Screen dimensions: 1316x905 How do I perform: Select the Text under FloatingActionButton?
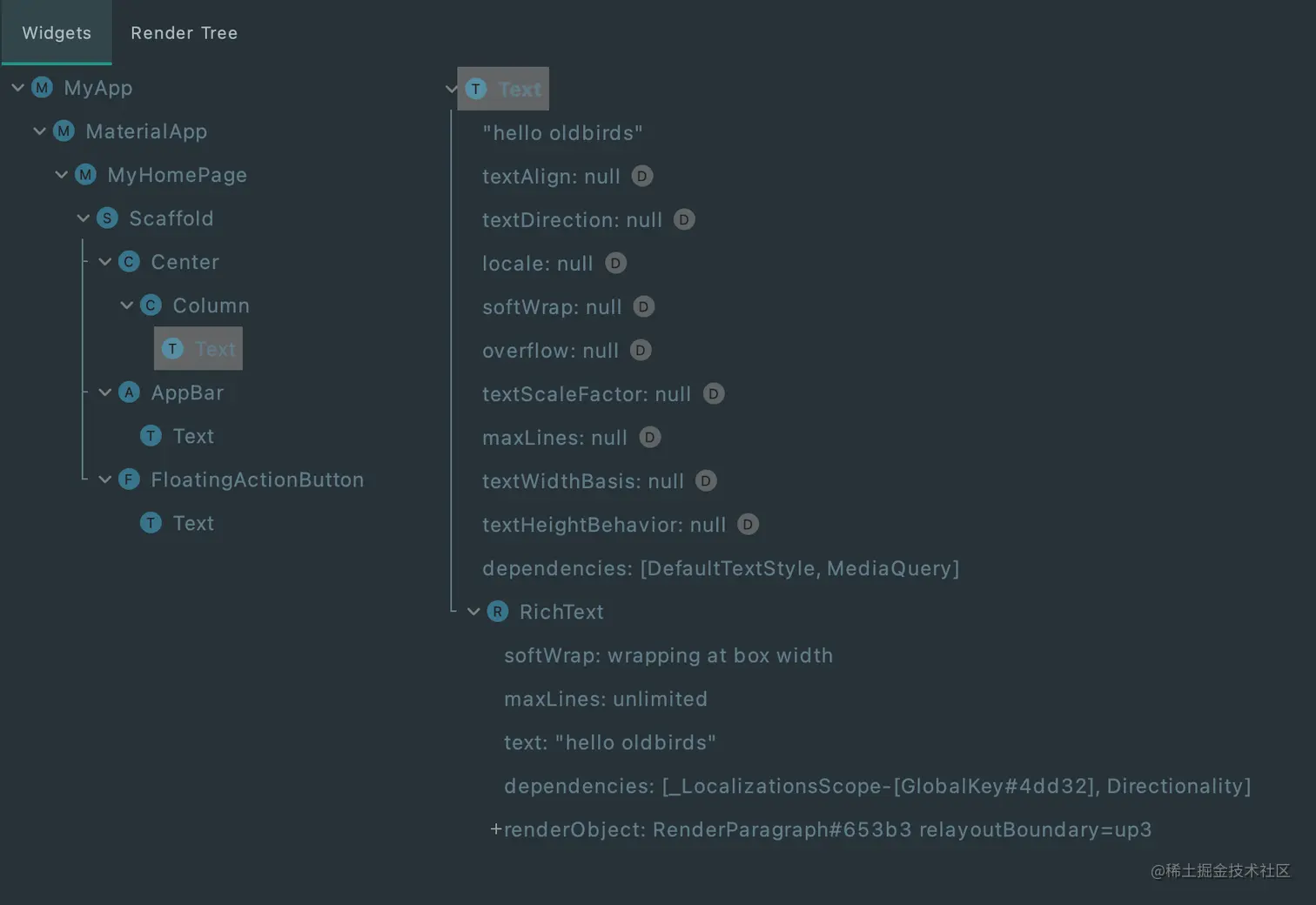pos(192,523)
